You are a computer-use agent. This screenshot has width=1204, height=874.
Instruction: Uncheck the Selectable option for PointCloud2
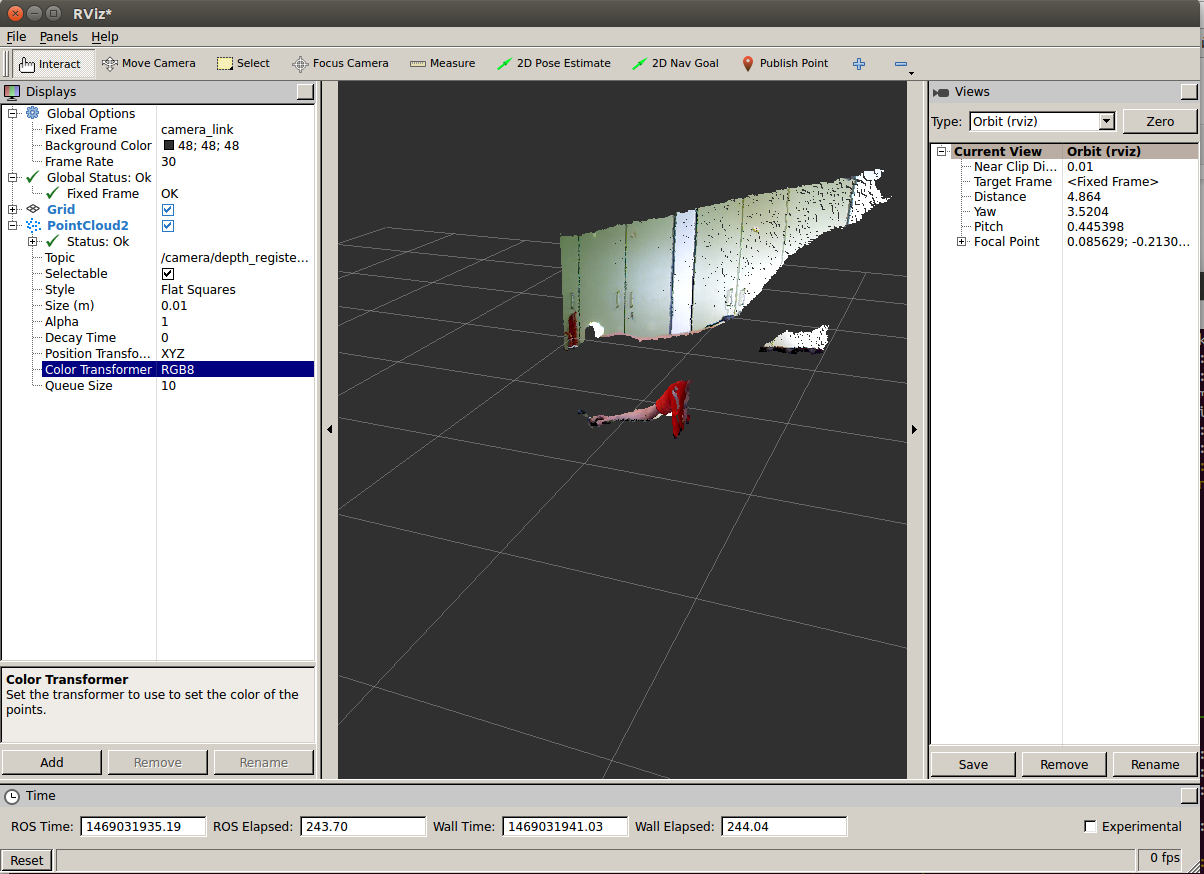168,273
